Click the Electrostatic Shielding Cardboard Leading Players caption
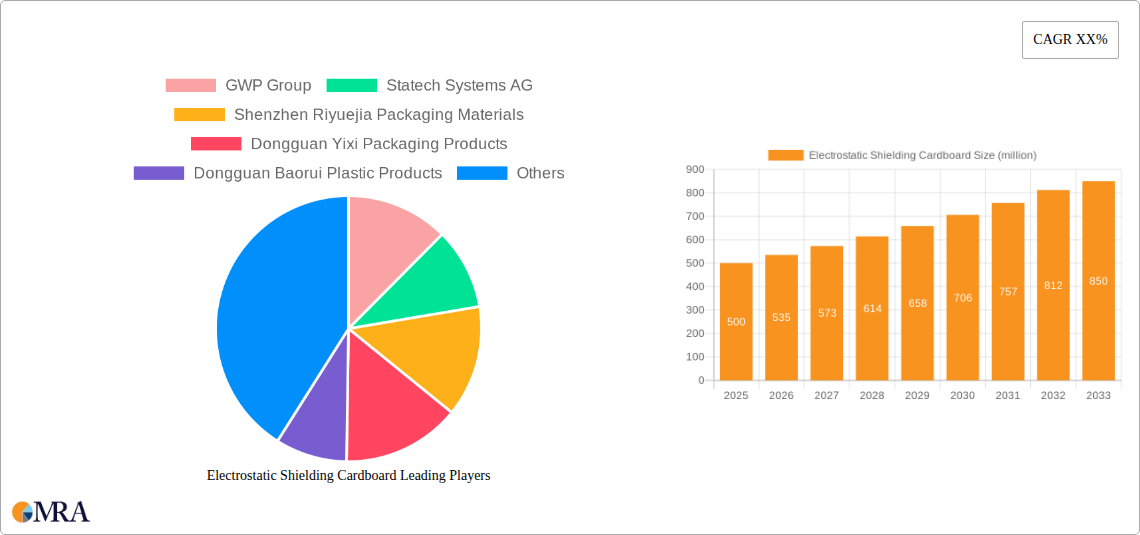1140x535 pixels. [x=349, y=475]
